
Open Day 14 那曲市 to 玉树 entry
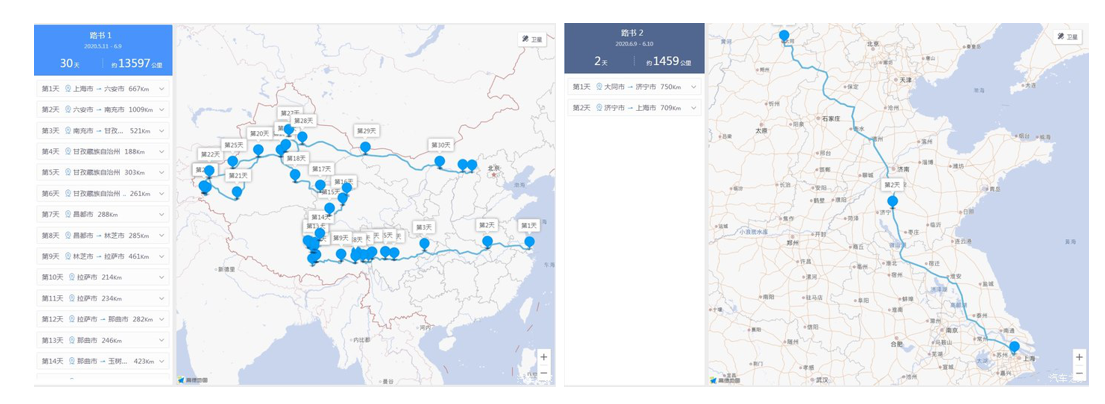point(104,361)
